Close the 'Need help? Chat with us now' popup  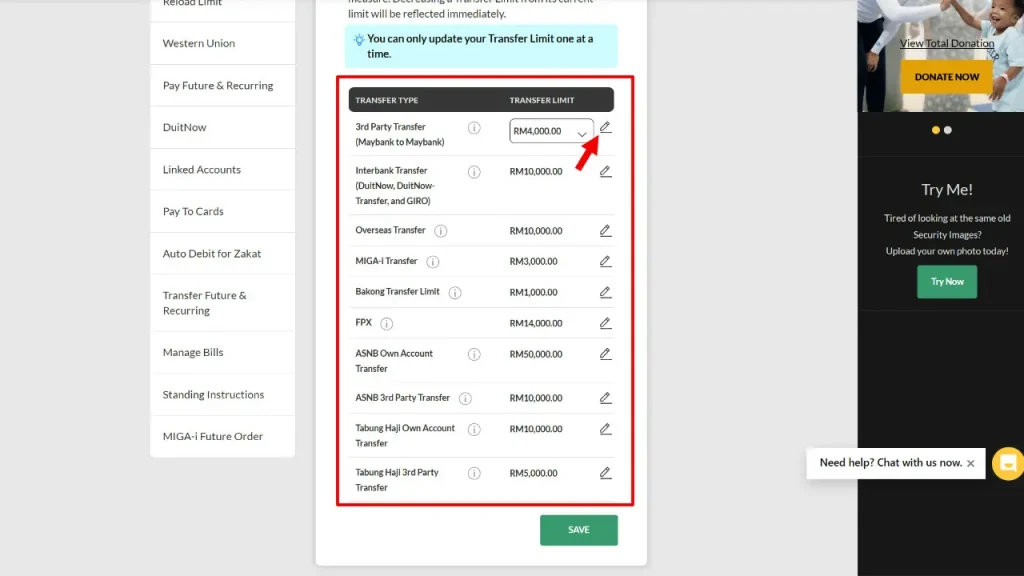[x=970, y=463]
